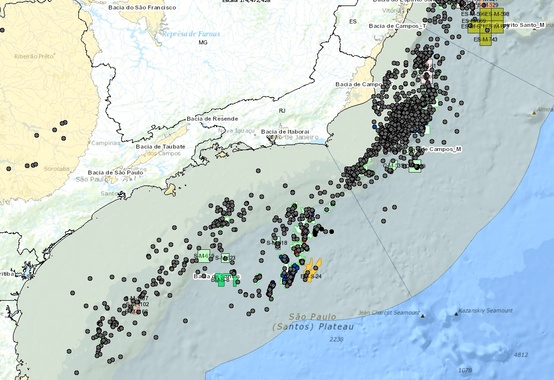Click the 'Ribeirão Prêto' city label
Screen dimensions: 554x380
[x=34, y=56]
